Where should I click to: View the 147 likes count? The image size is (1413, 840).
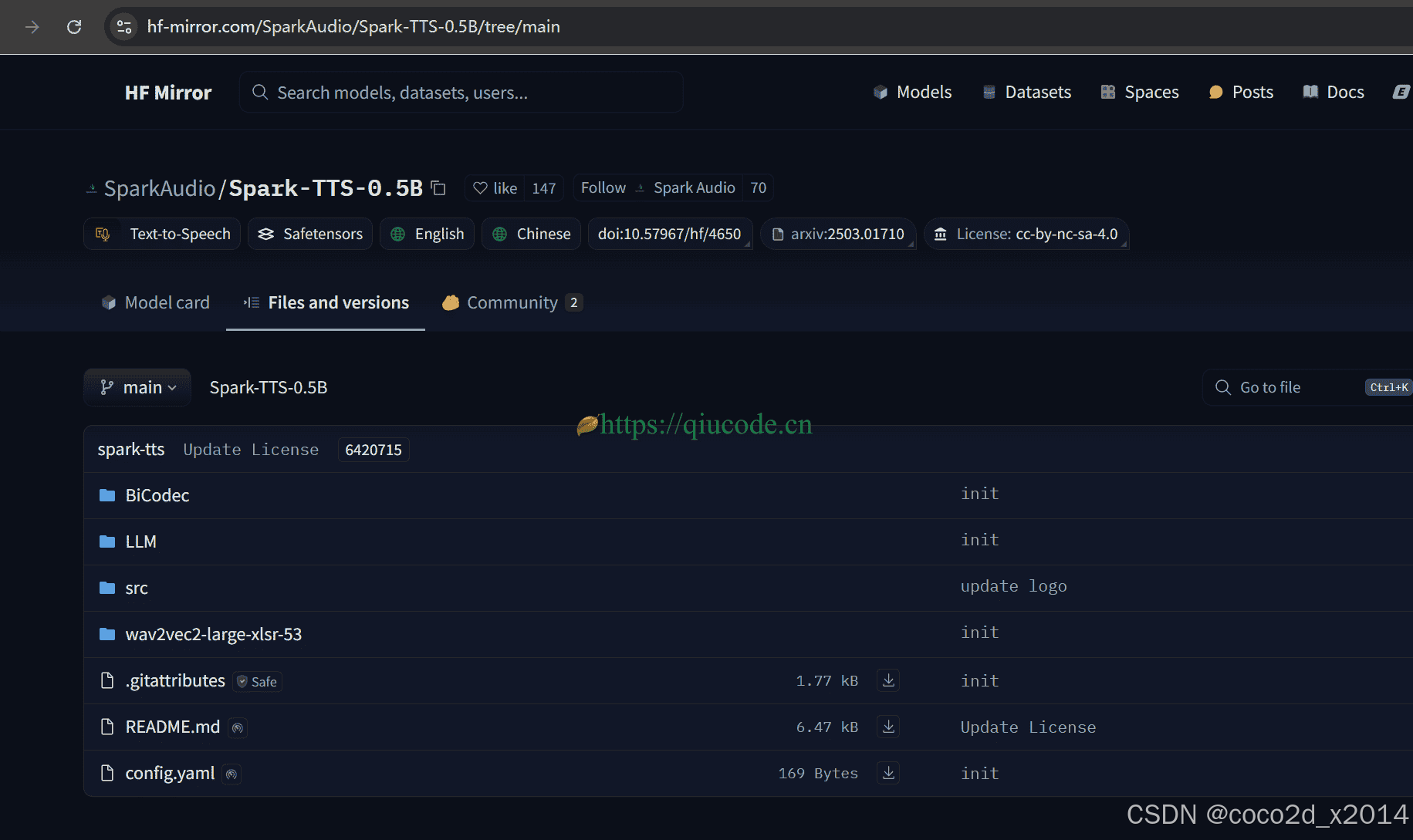point(544,188)
